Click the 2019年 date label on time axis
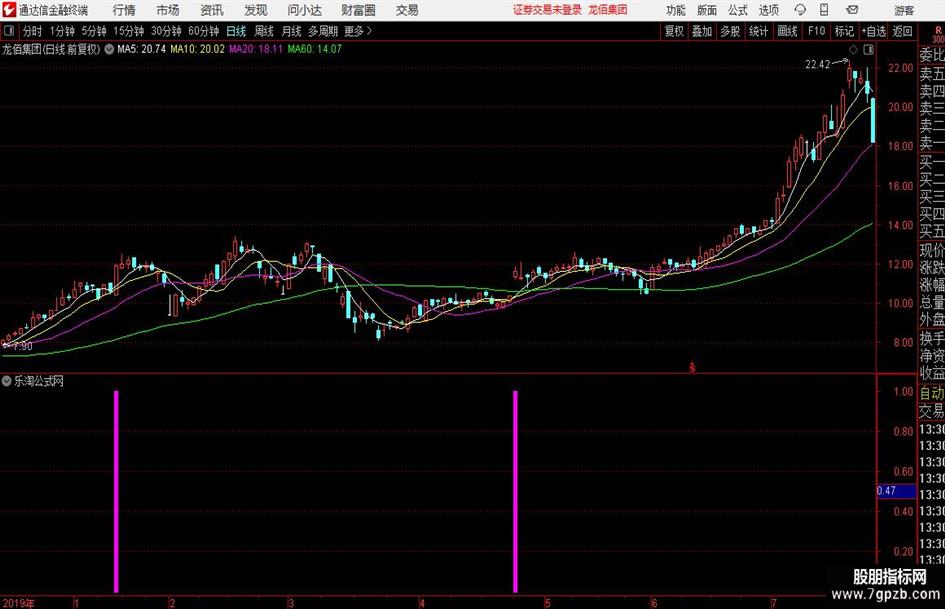Image resolution: width=945 pixels, height=609 pixels. tap(18, 603)
